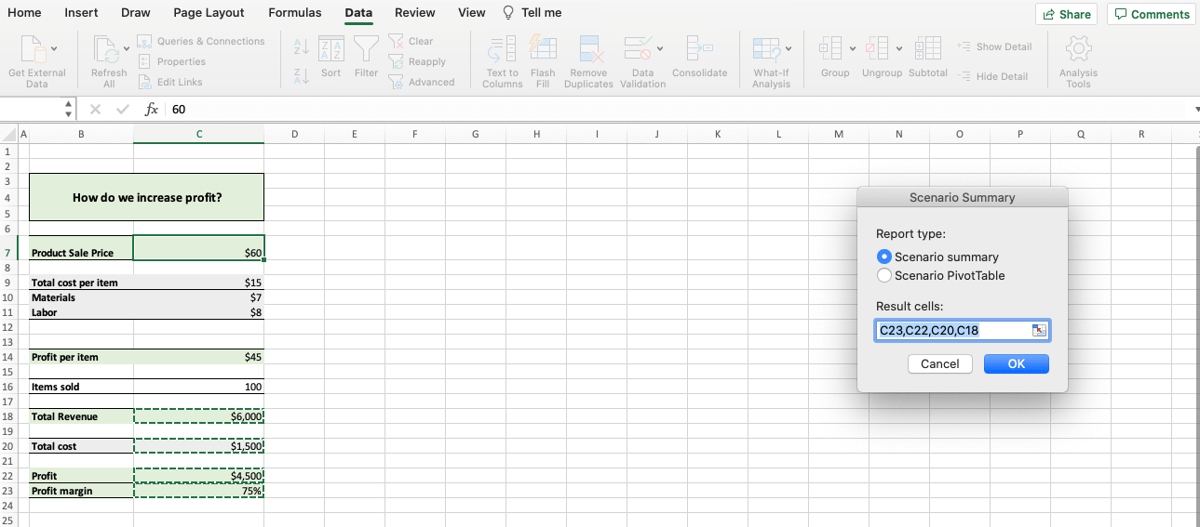
Task: Expand the Get External Data dropdown
Action: click(x=53, y=48)
